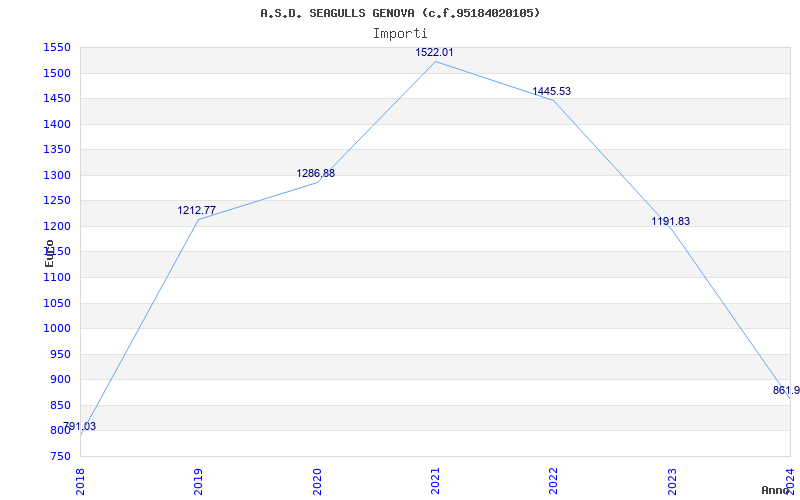Select the 1286.88 data label
800x500 pixels.
coord(316,173)
